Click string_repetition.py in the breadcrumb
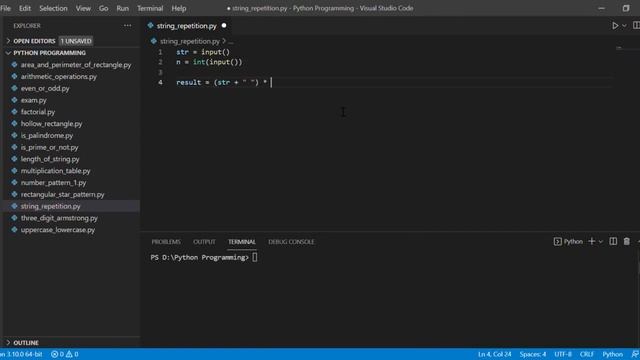 (x=190, y=41)
